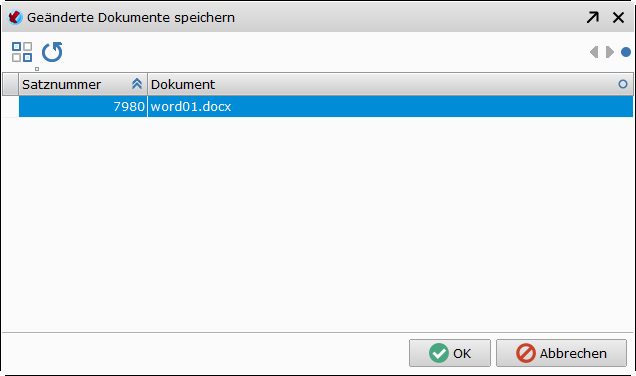Click the row marker left of 7980
636x376 pixels.
(x=11, y=107)
